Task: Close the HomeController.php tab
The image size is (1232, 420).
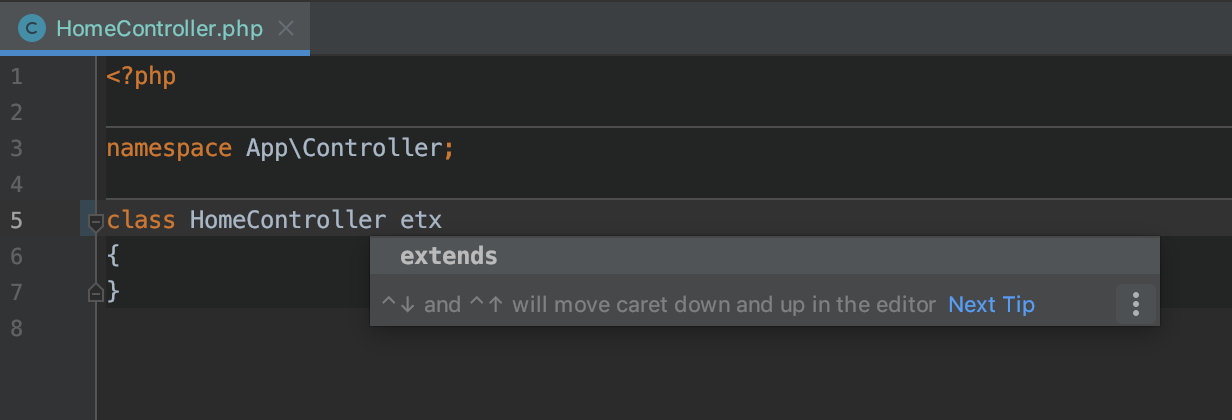Action: (x=286, y=28)
